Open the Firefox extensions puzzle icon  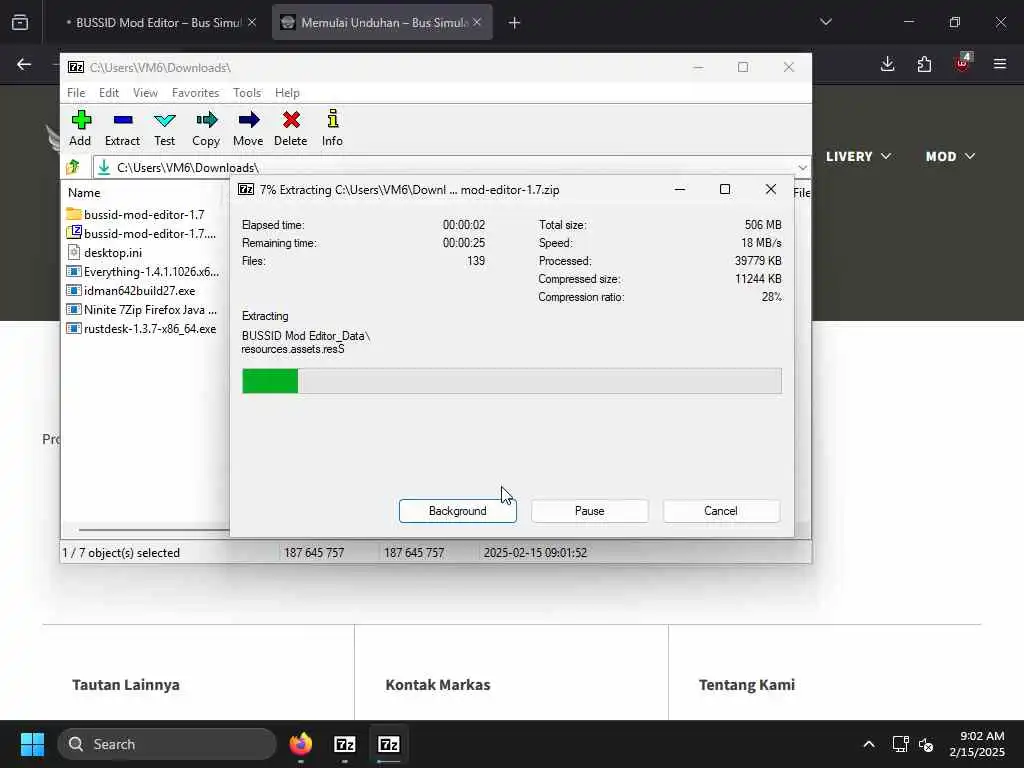point(924,64)
